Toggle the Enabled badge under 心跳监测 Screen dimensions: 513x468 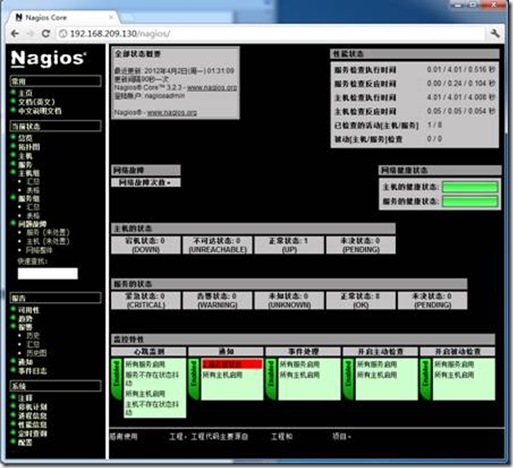[x=116, y=379]
